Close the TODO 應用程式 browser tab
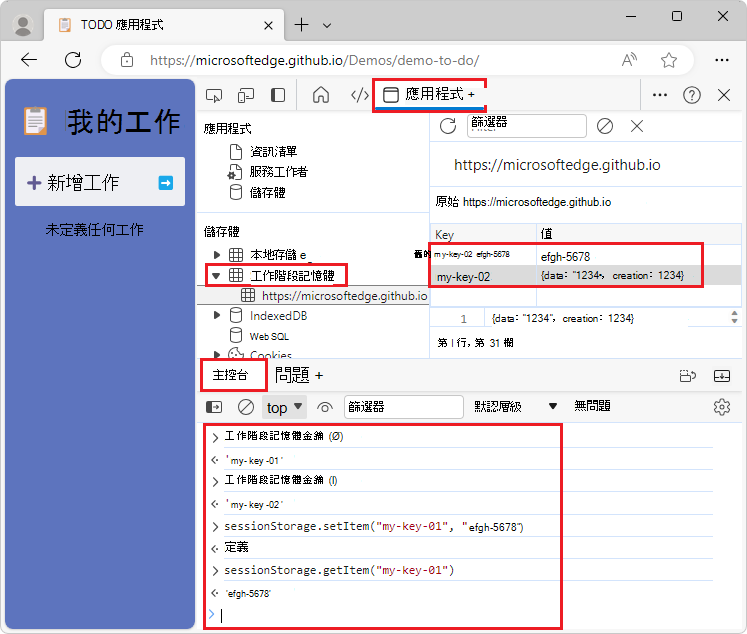 [x=268, y=25]
